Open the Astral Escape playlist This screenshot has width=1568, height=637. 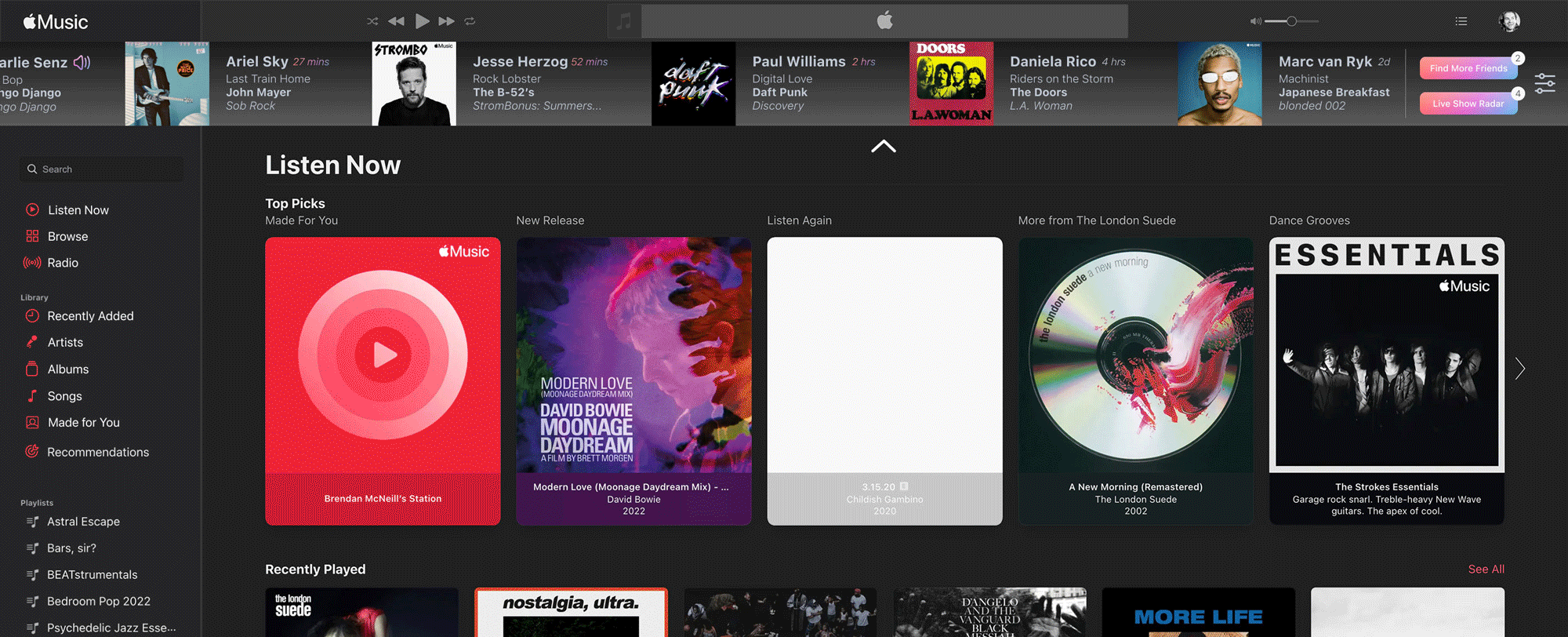[83, 522]
